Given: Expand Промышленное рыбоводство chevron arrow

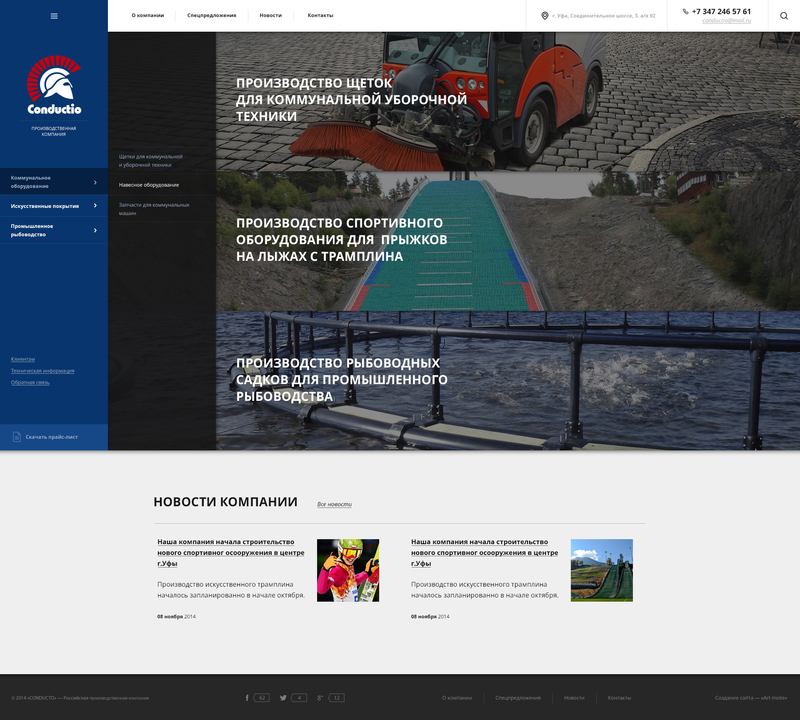Looking at the screenshot, I should pos(95,230).
